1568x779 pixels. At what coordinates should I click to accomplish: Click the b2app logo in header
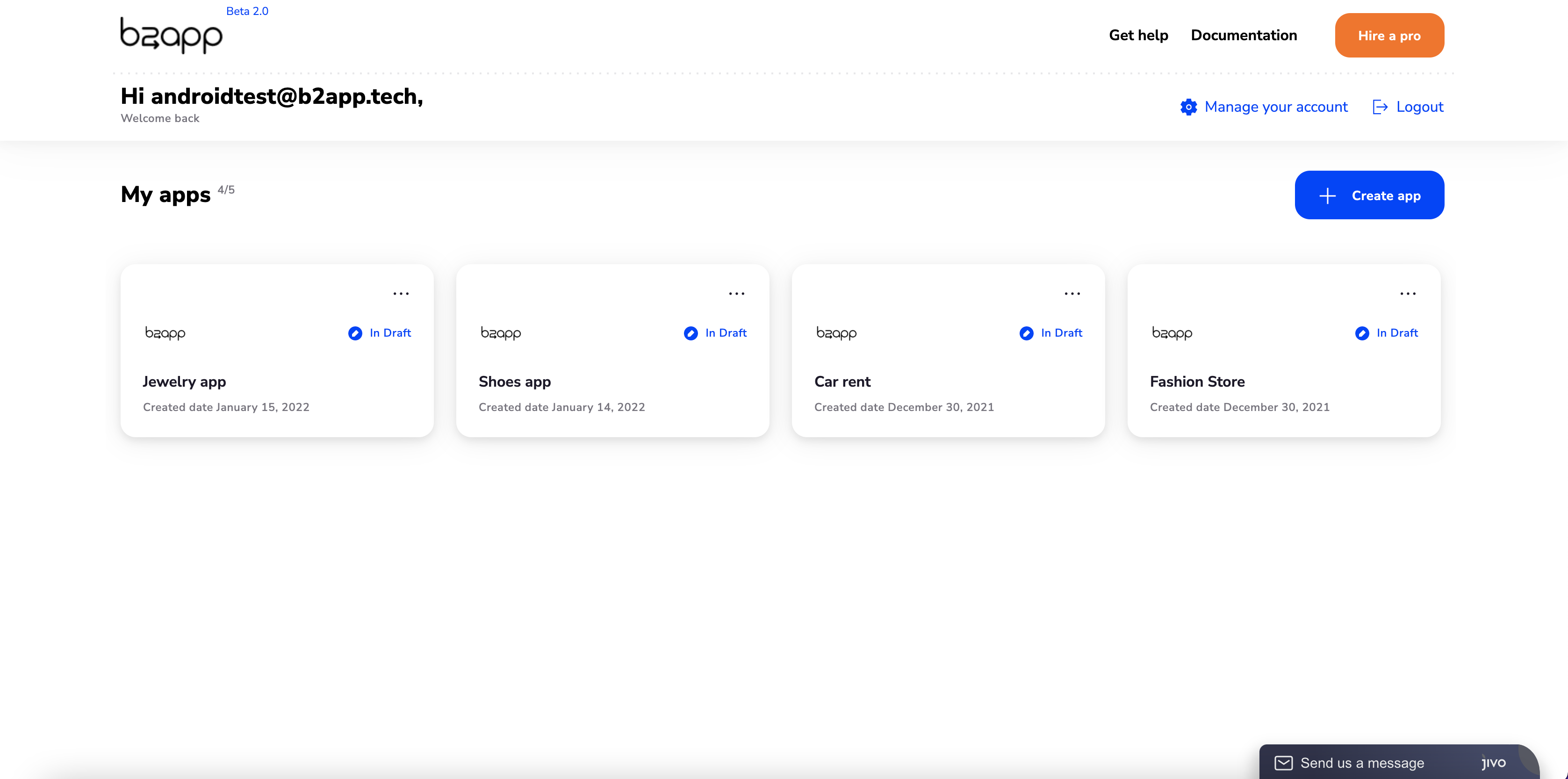click(x=171, y=35)
